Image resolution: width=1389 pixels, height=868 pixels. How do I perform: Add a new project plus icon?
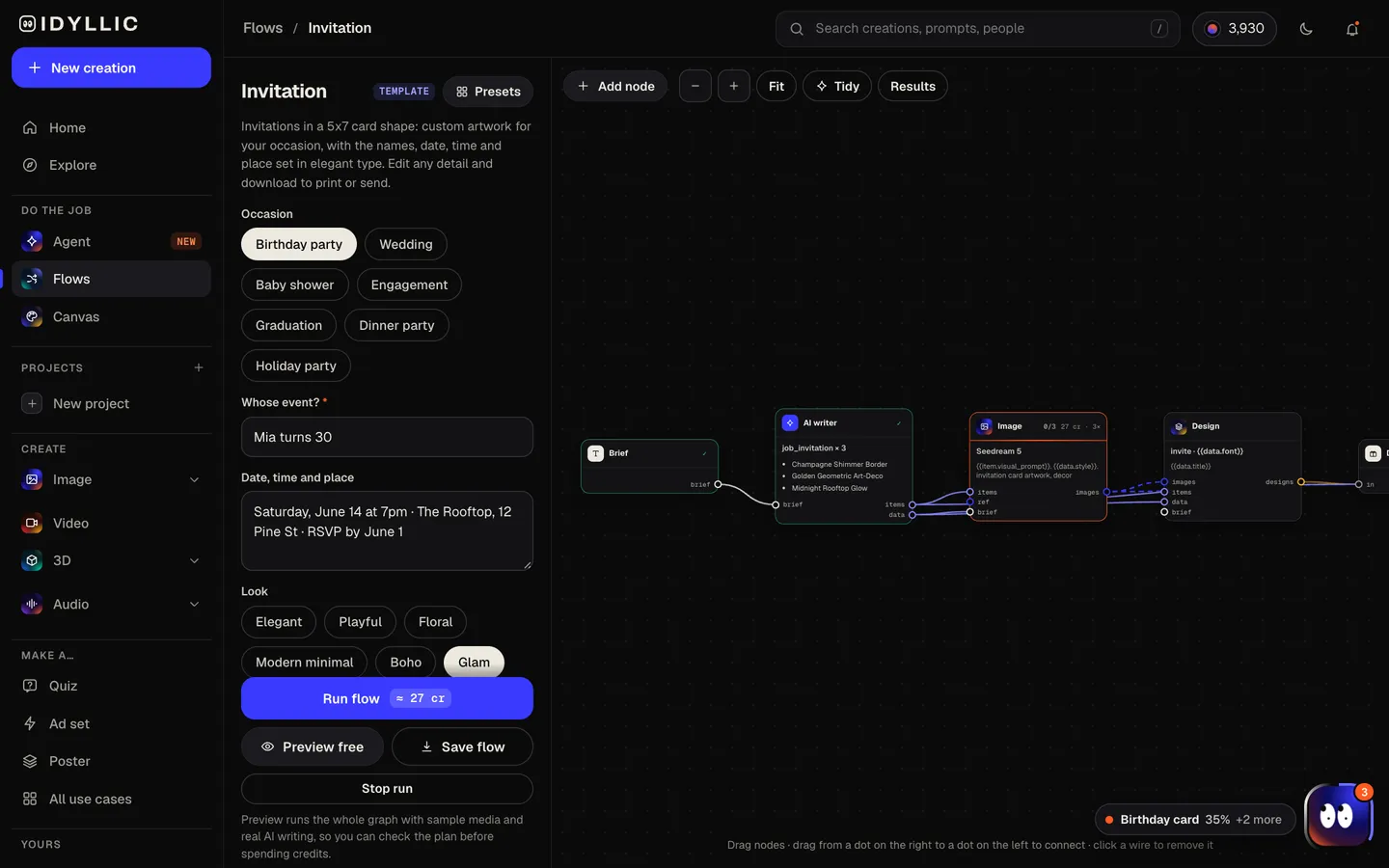tap(199, 367)
